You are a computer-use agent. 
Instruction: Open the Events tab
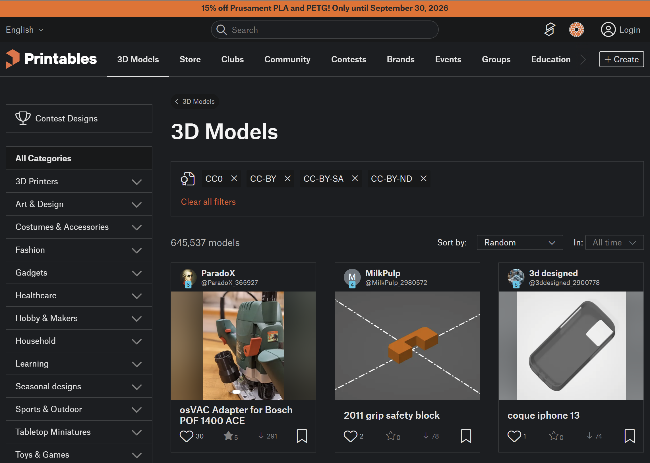(x=448, y=59)
